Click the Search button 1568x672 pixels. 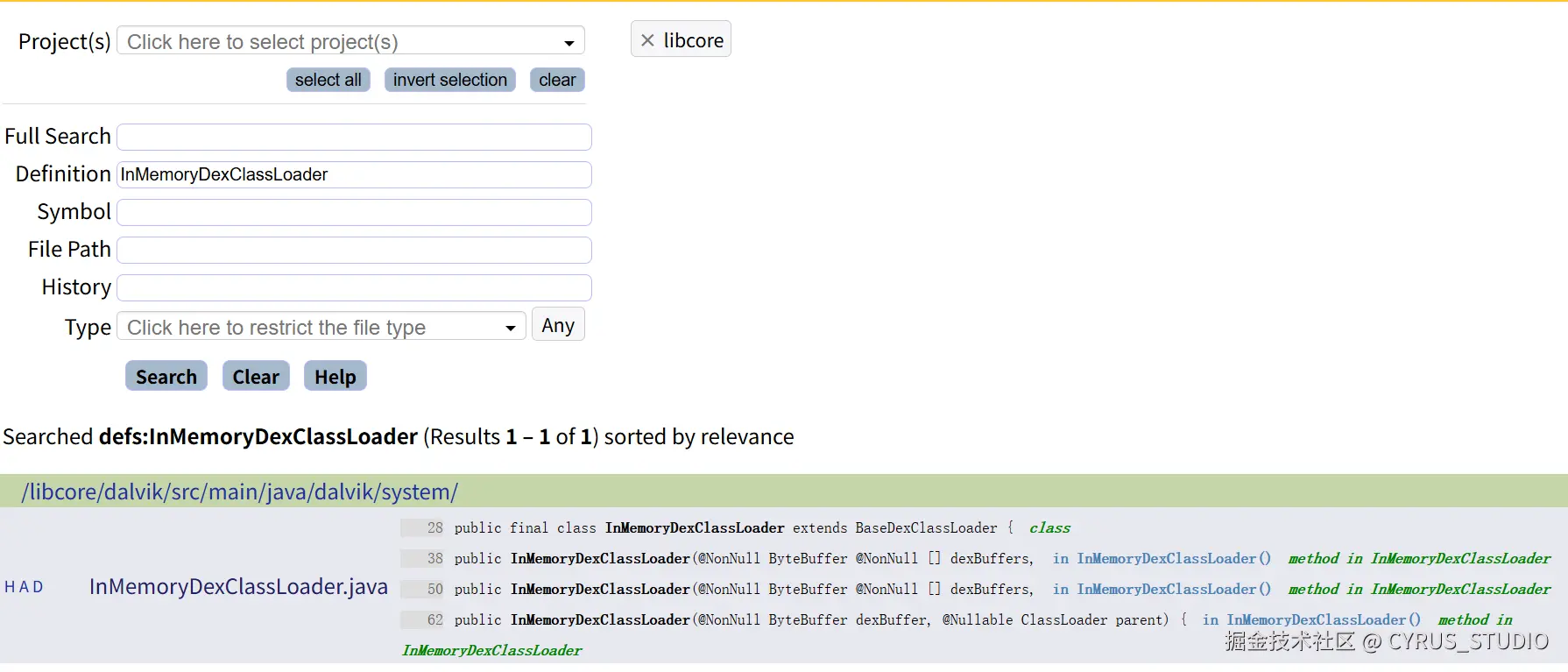click(x=166, y=377)
